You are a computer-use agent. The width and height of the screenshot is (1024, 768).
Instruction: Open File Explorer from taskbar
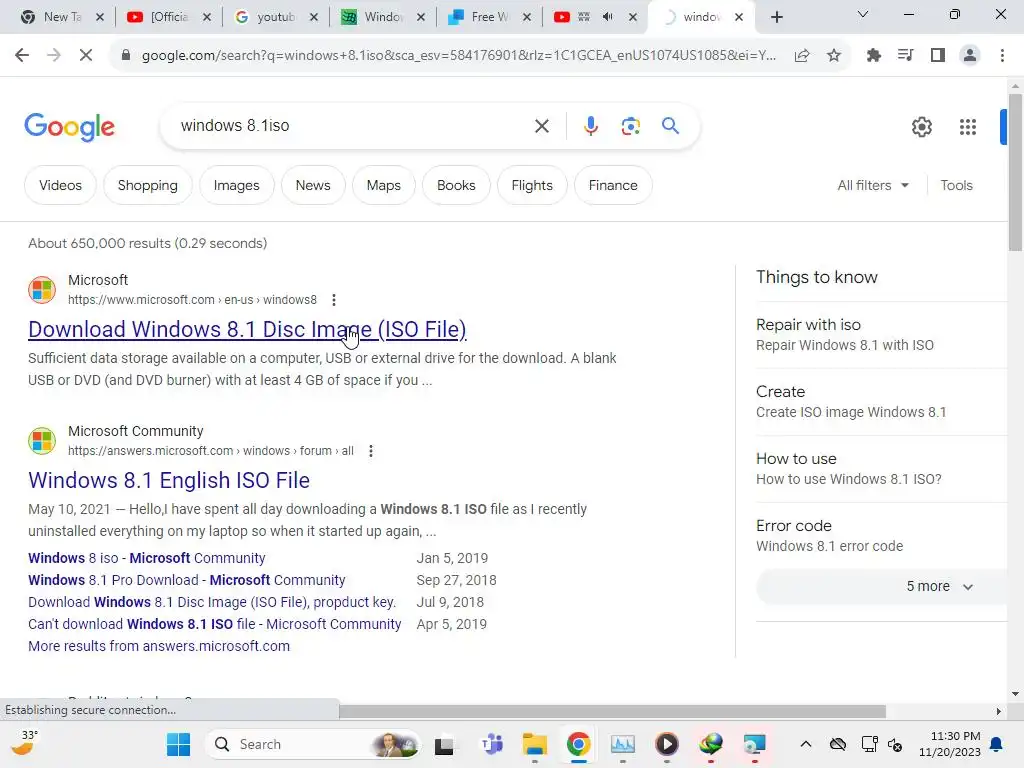point(535,744)
